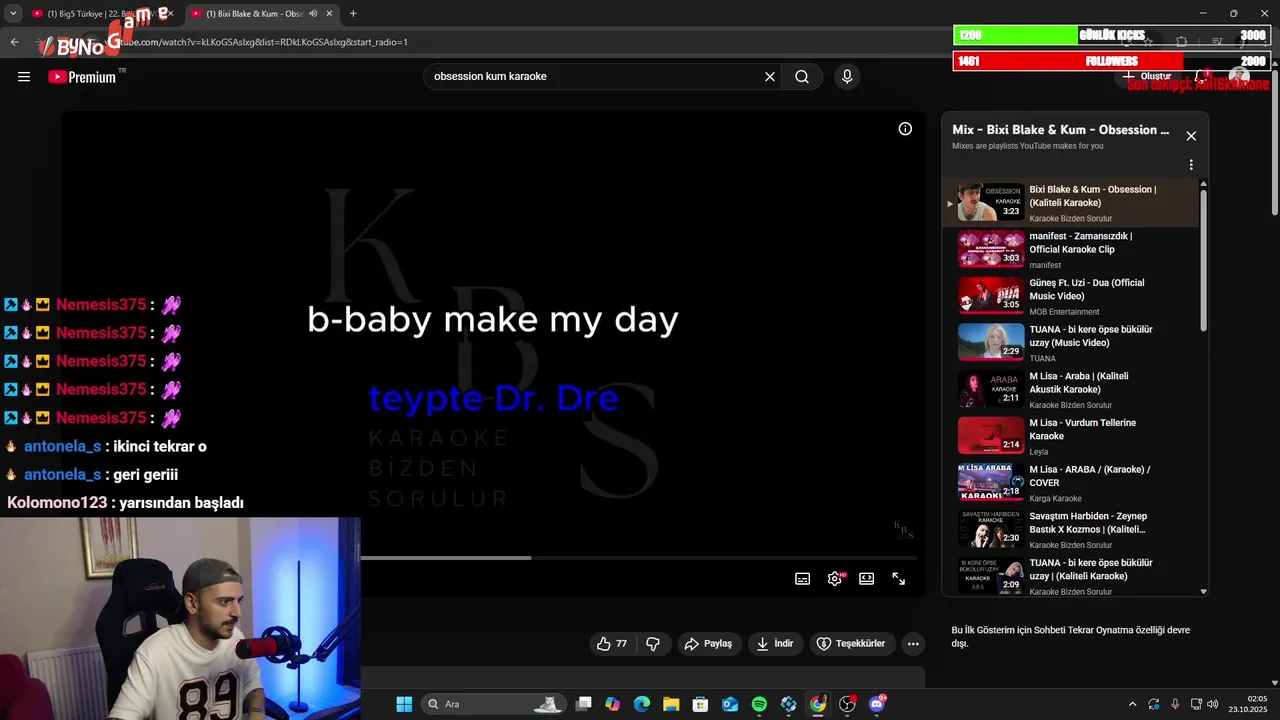Image resolution: width=1280 pixels, height=720 pixels.
Task: Open Savaştım Harbiden - Zeynep Bastık karaoke
Action: [x=1071, y=530]
